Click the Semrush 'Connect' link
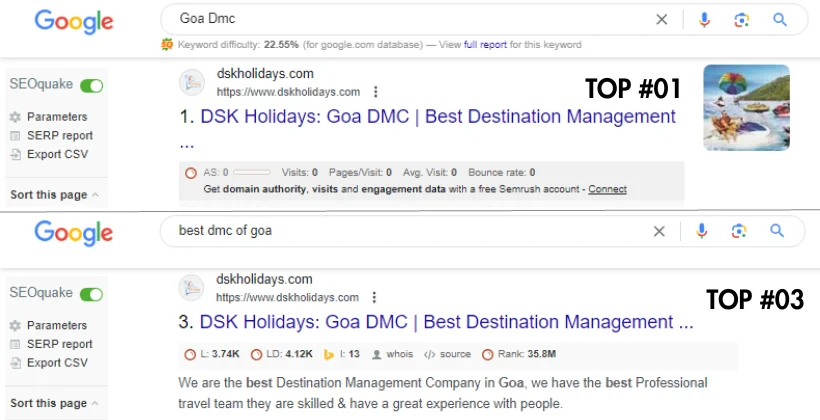The image size is (820, 420). tap(607, 189)
